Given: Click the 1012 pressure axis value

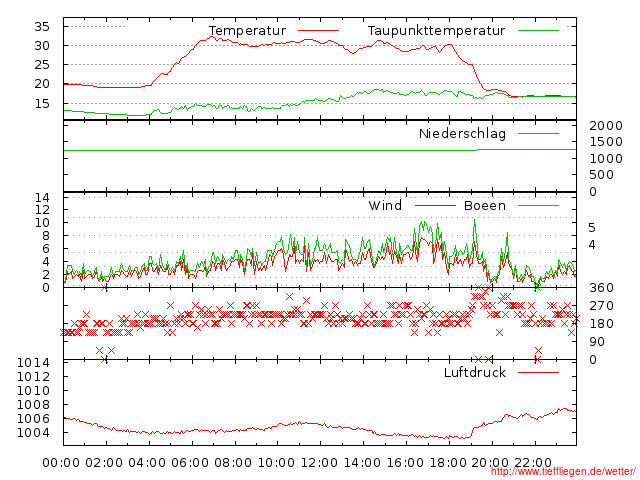Looking at the screenshot, I should point(33,376).
